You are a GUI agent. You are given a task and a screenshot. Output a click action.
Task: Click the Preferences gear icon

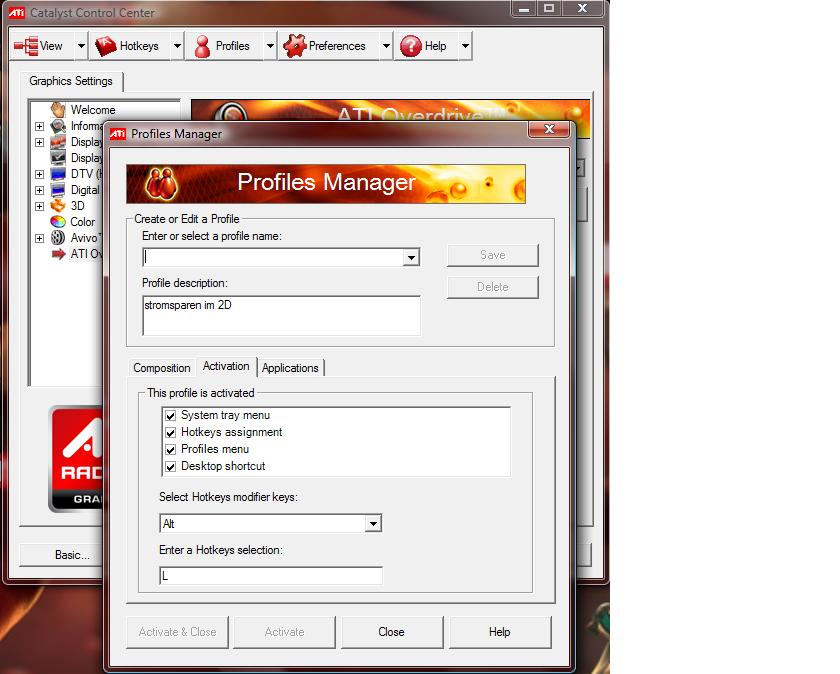[x=294, y=46]
